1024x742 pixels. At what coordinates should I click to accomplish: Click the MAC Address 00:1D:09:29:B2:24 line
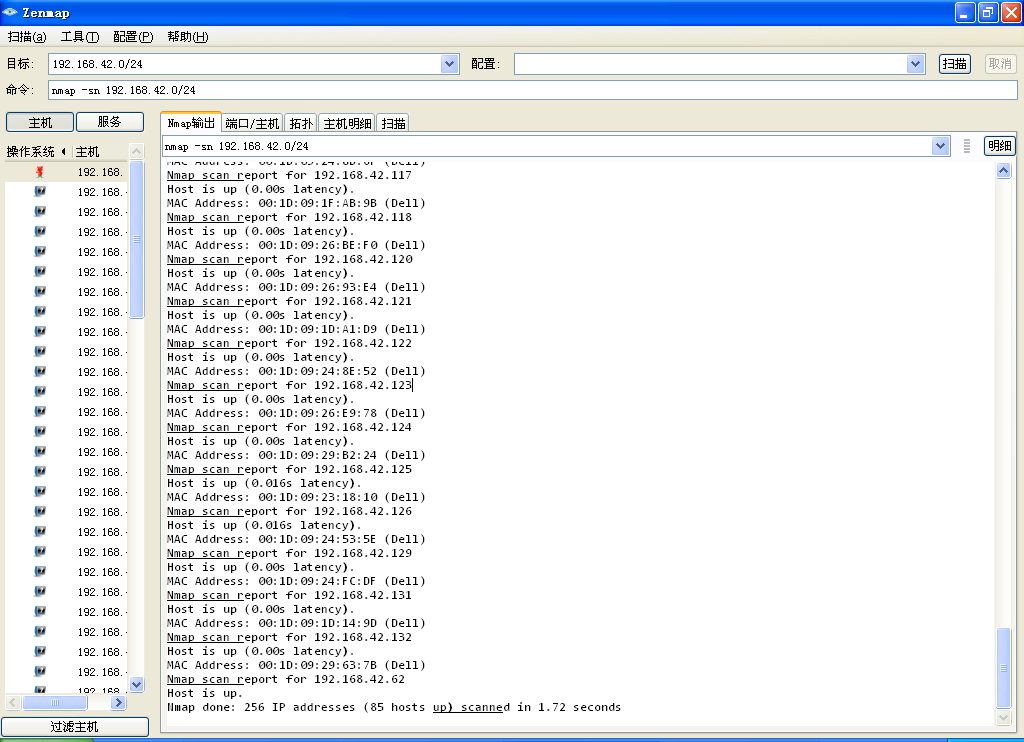(296, 455)
